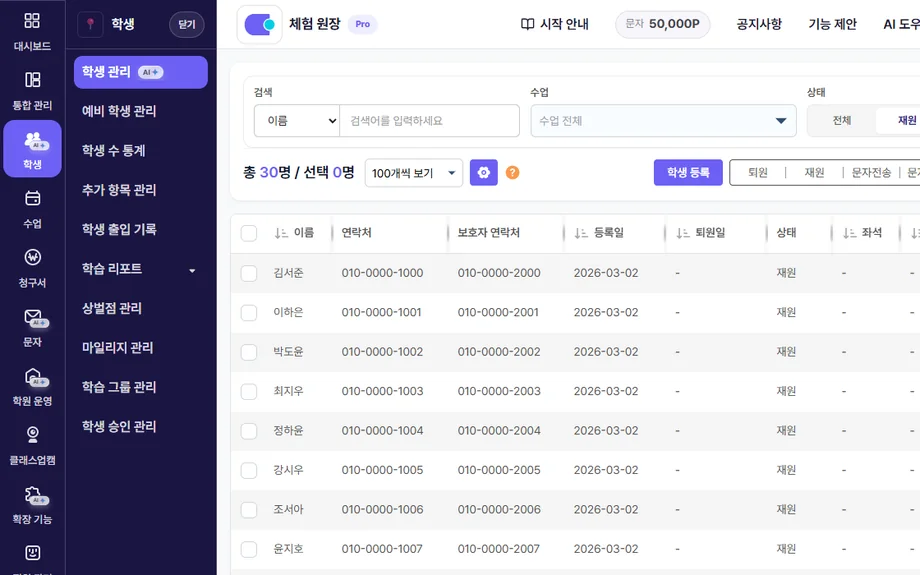The image size is (920, 575).
Task: Check the box for 윤지호
Action: pos(249,549)
